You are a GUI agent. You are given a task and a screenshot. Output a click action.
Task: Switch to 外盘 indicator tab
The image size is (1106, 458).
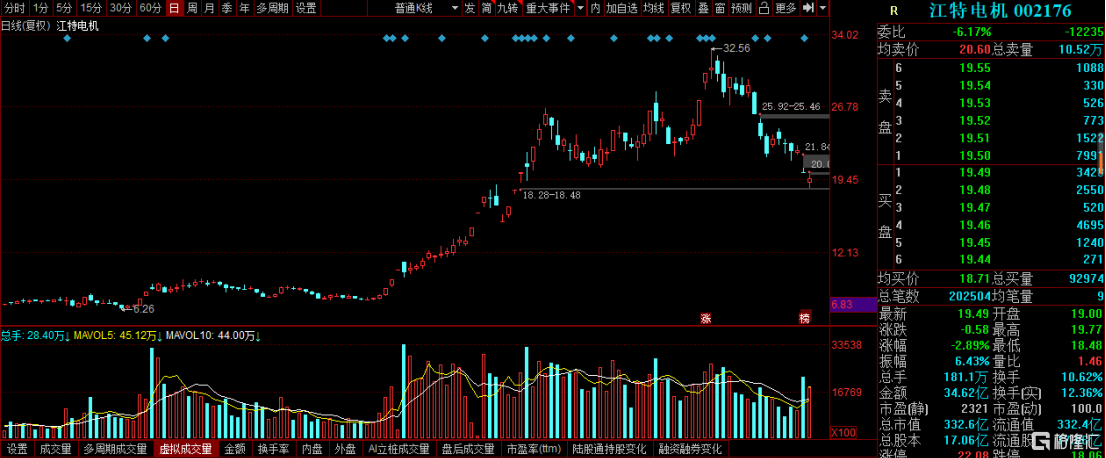click(346, 448)
